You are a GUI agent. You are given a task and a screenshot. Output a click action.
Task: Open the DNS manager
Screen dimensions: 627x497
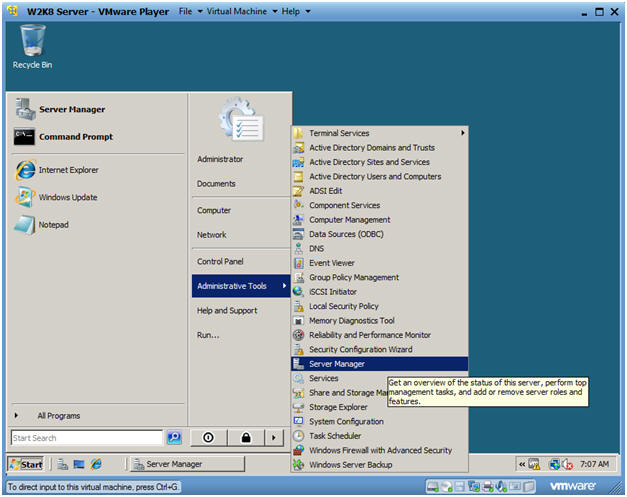coord(380,248)
